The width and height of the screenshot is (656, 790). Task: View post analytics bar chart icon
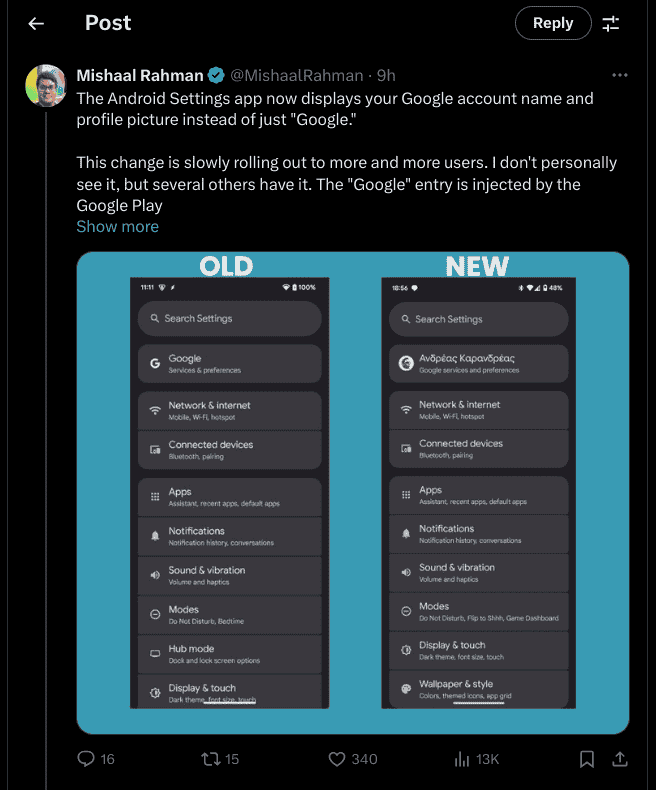462,759
